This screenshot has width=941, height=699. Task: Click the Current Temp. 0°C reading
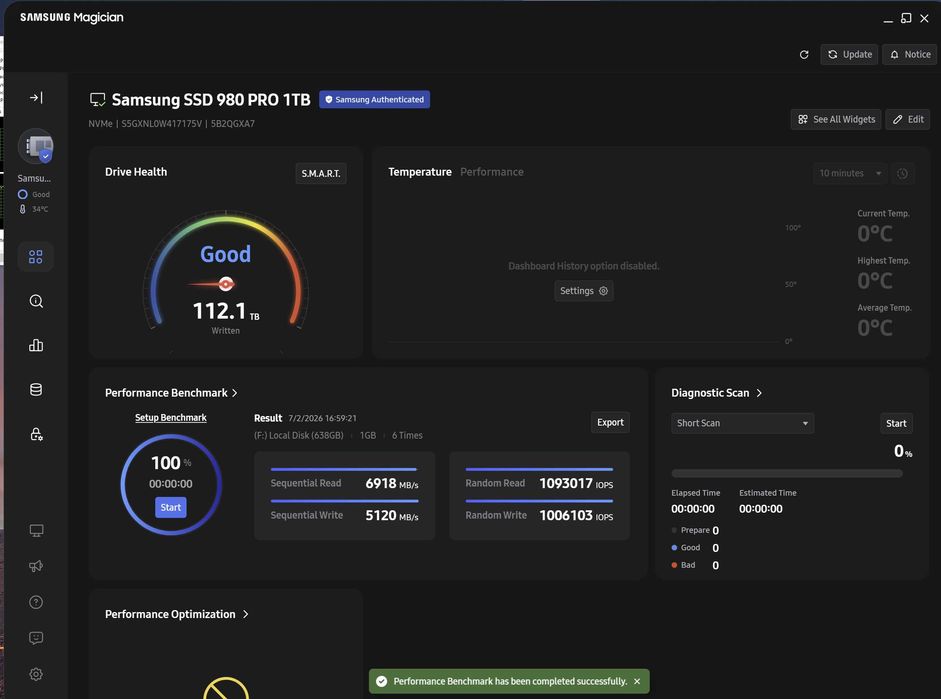(x=875, y=233)
